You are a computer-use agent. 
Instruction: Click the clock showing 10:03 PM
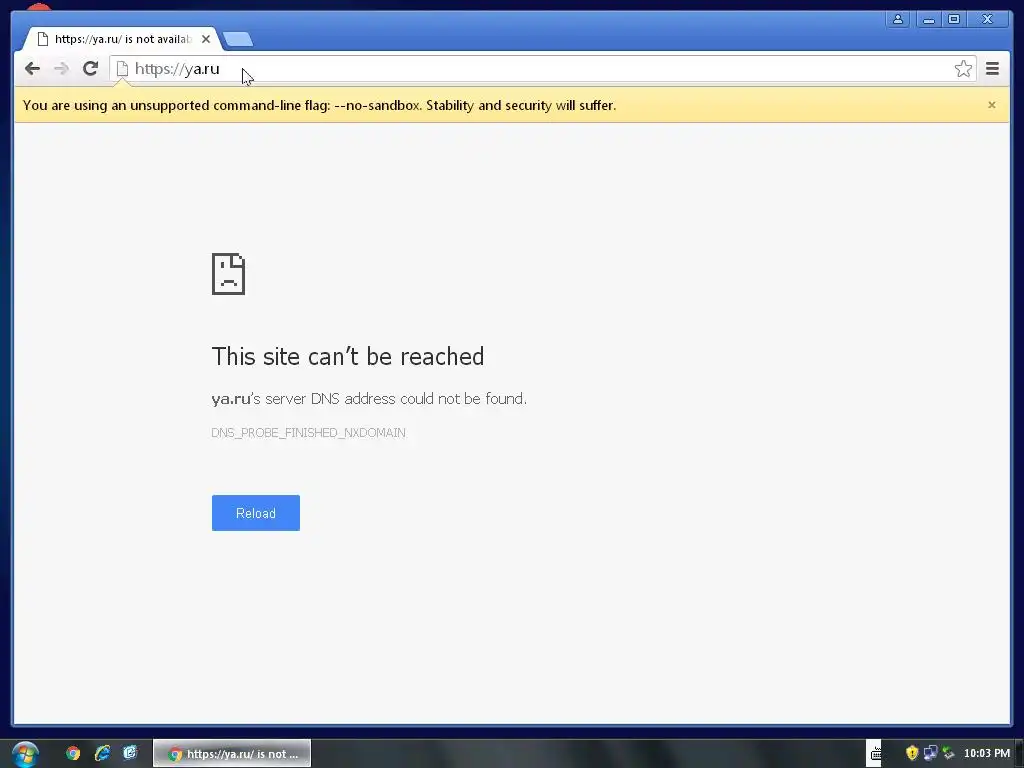click(987, 754)
